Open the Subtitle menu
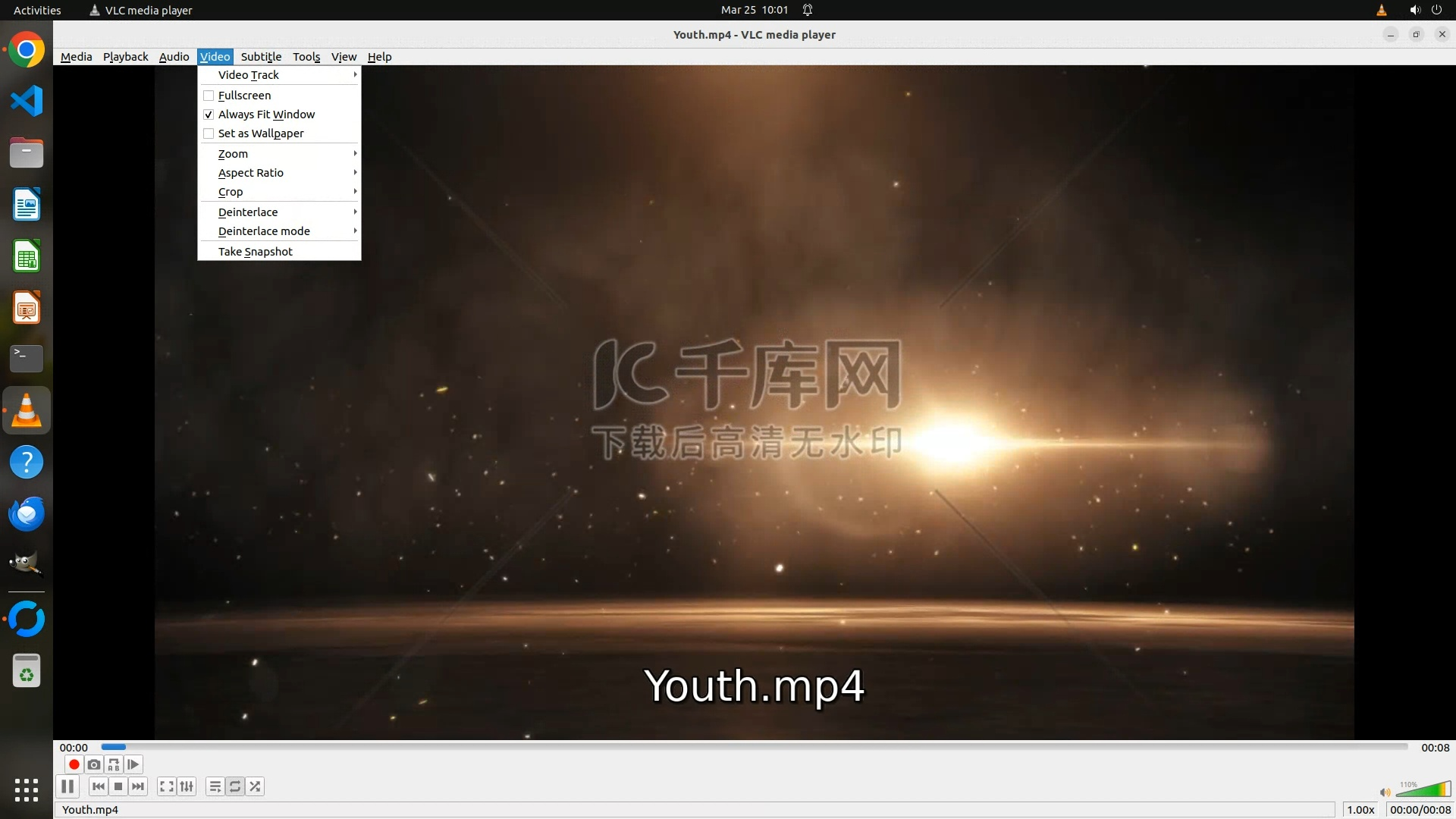This screenshot has height=819, width=1456. pos(261,57)
